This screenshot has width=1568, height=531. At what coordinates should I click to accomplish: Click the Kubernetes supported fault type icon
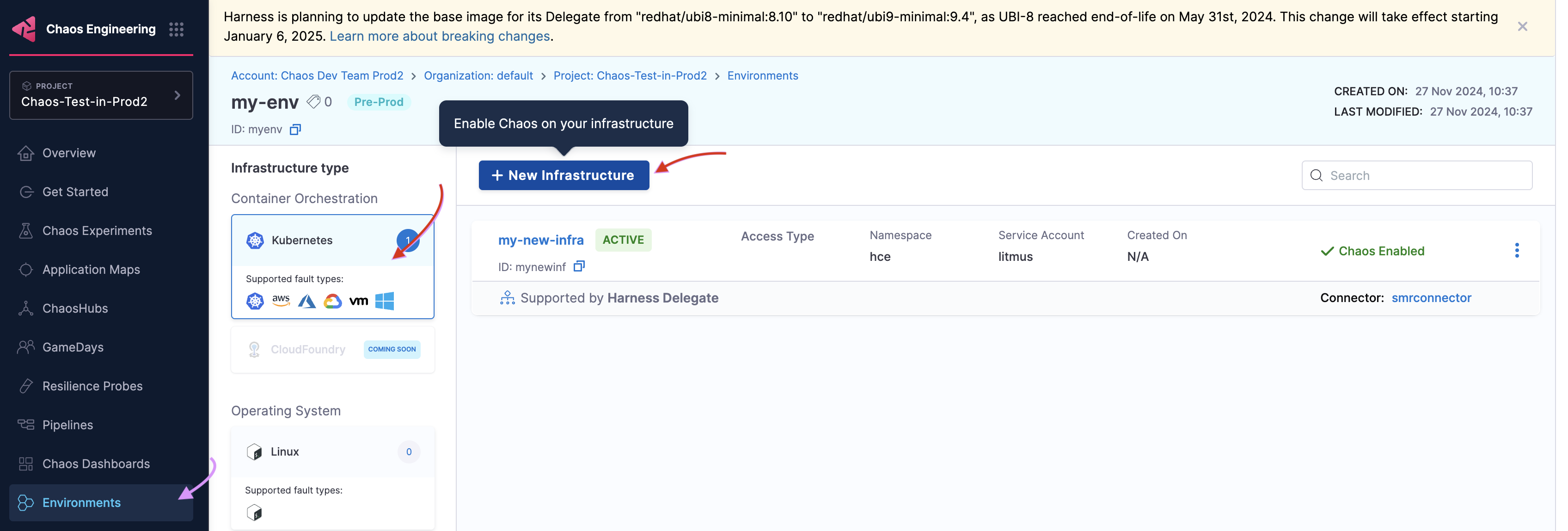pyautogui.click(x=255, y=302)
